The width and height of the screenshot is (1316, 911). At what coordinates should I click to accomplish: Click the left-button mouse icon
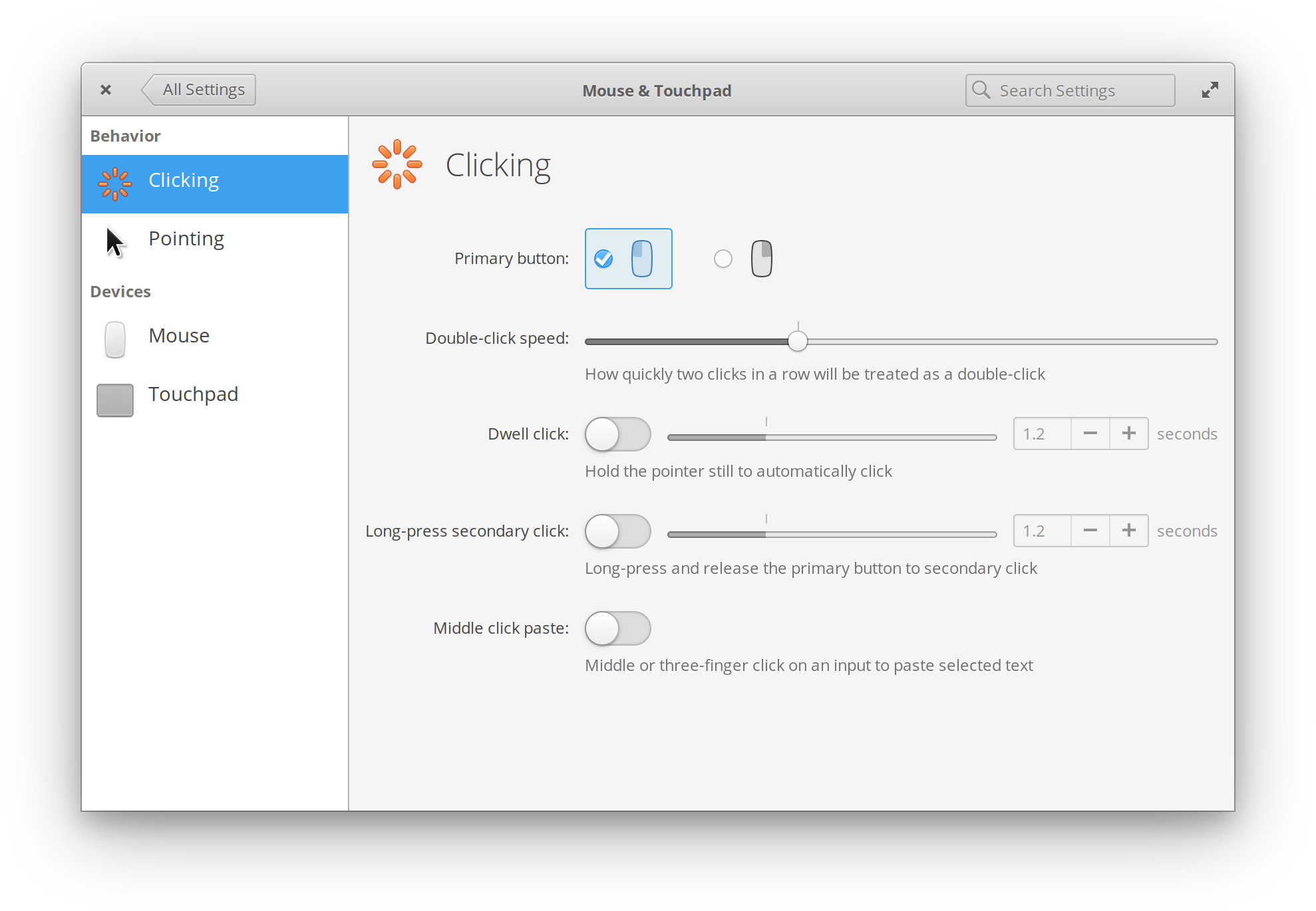point(641,259)
